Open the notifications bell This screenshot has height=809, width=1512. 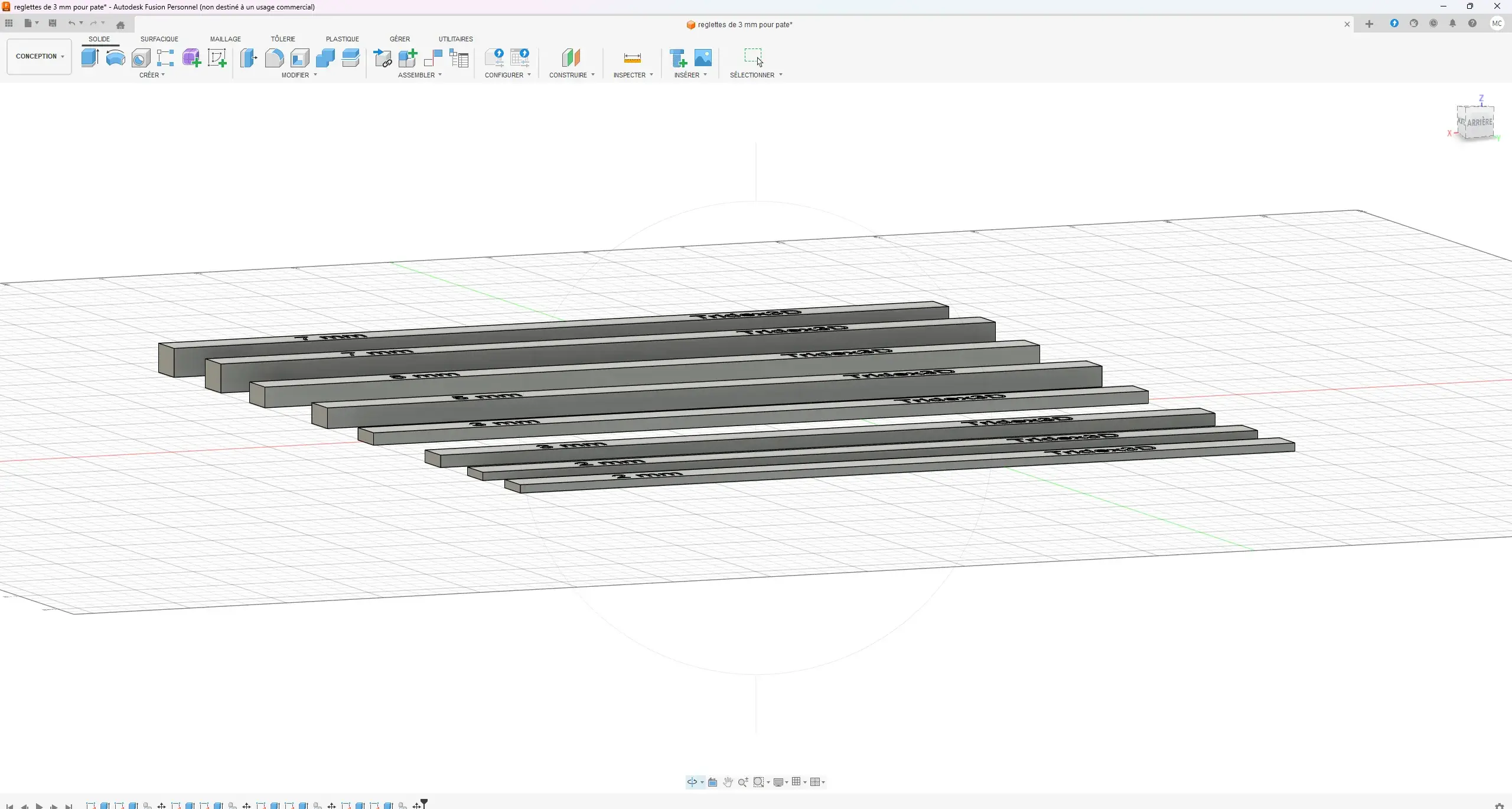click(1452, 24)
